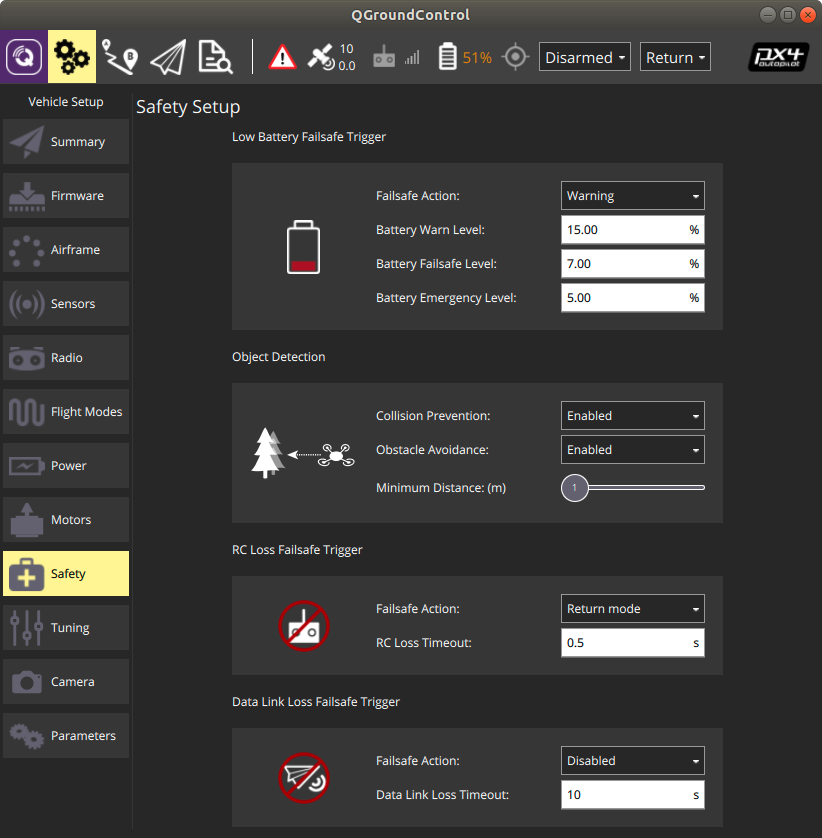The image size is (822, 838).
Task: Open the Camera setup page
Action: [66, 681]
